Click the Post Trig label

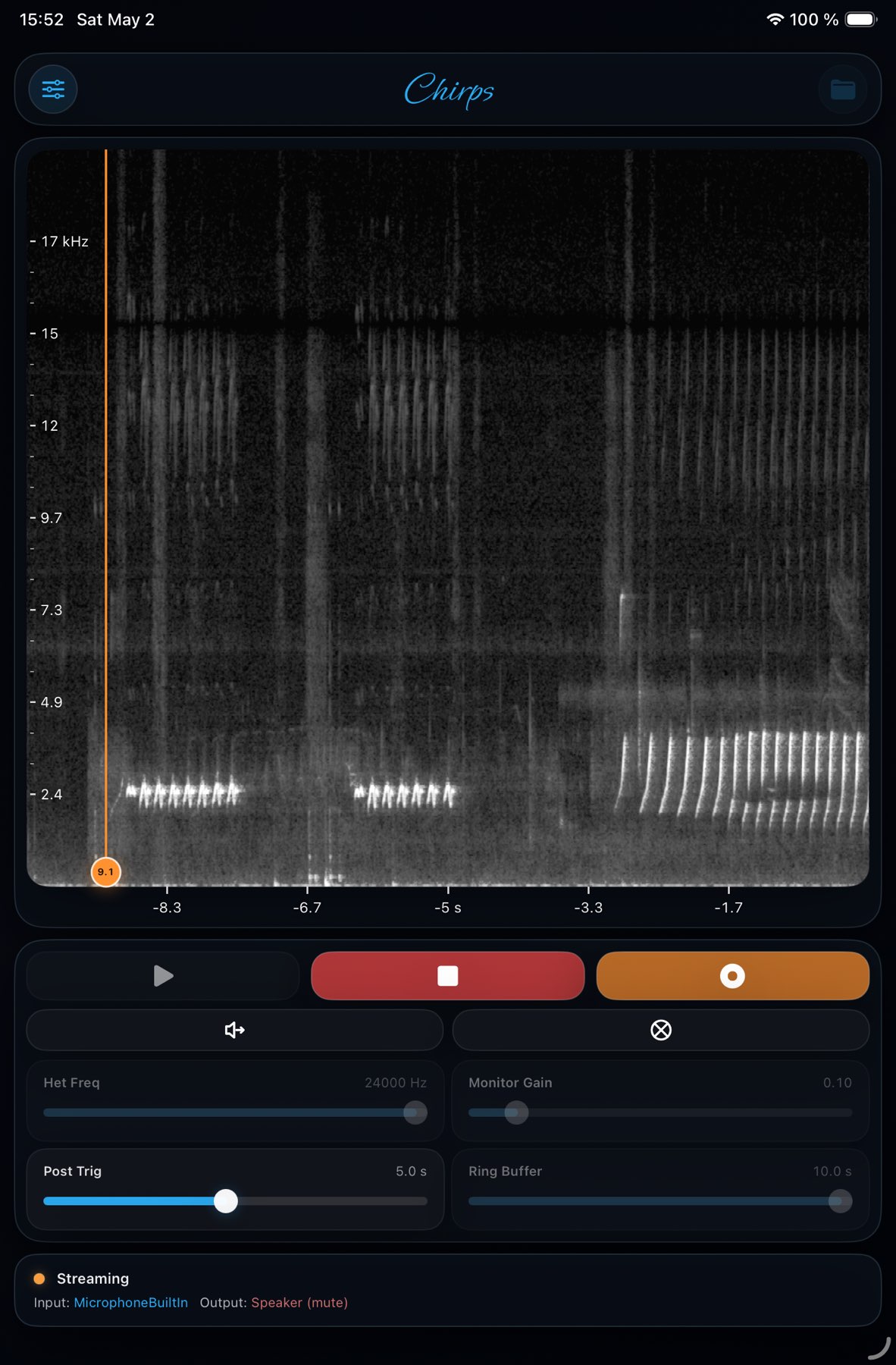click(72, 1172)
